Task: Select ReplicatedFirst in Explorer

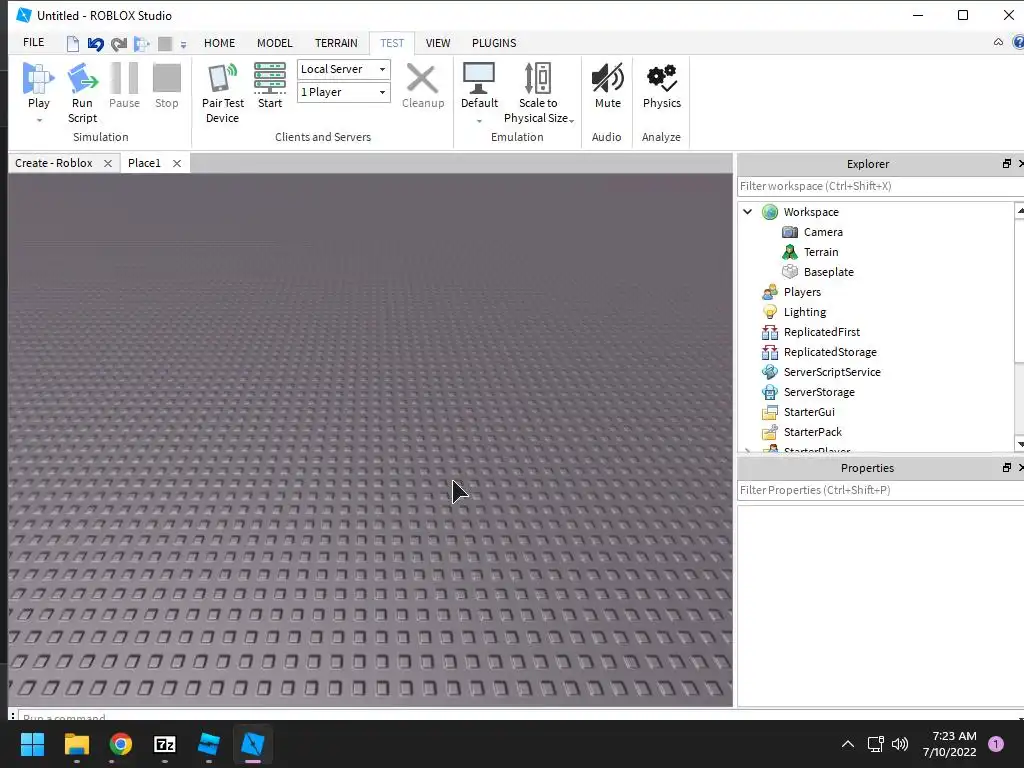Action: [822, 332]
